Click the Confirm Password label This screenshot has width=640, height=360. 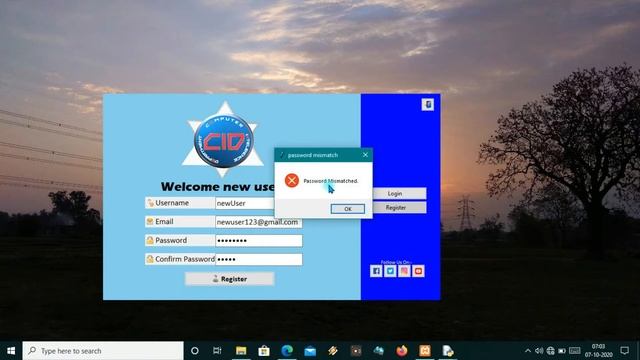click(x=180, y=259)
